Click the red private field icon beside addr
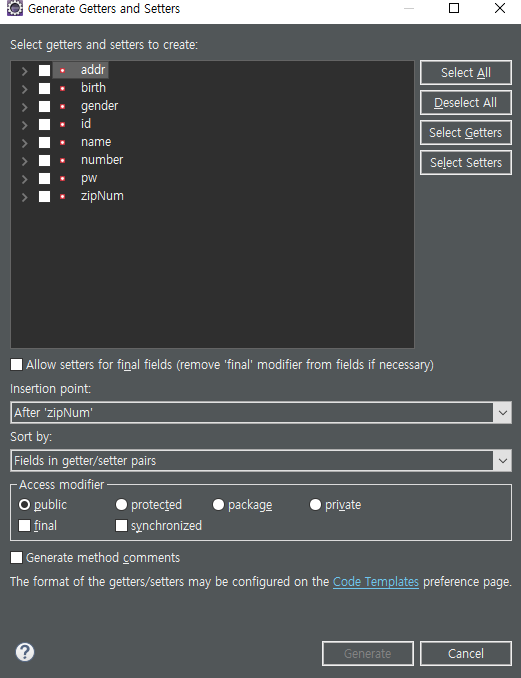Viewport: 521px width, 678px height. pos(63,70)
